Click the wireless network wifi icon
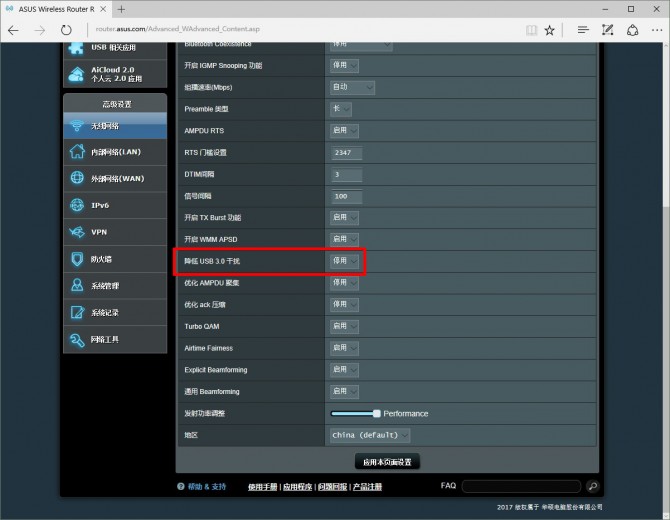Viewport: 670px width, 520px height. tap(77, 126)
